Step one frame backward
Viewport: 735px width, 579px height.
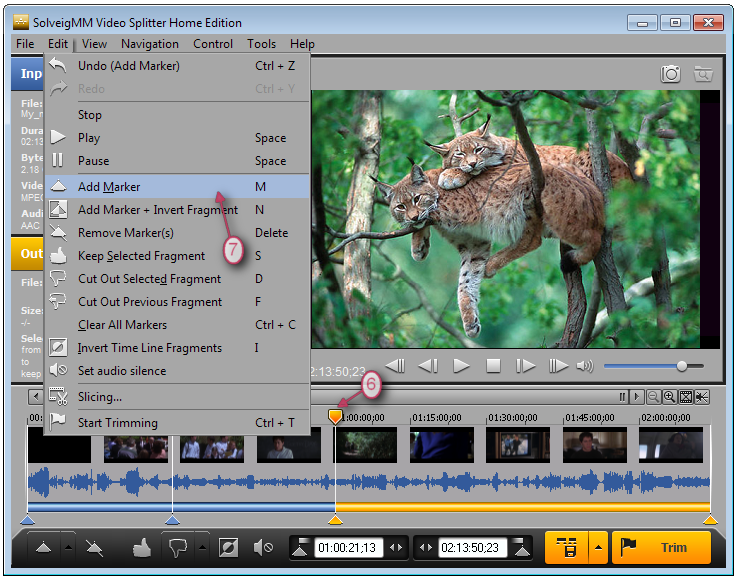(428, 366)
